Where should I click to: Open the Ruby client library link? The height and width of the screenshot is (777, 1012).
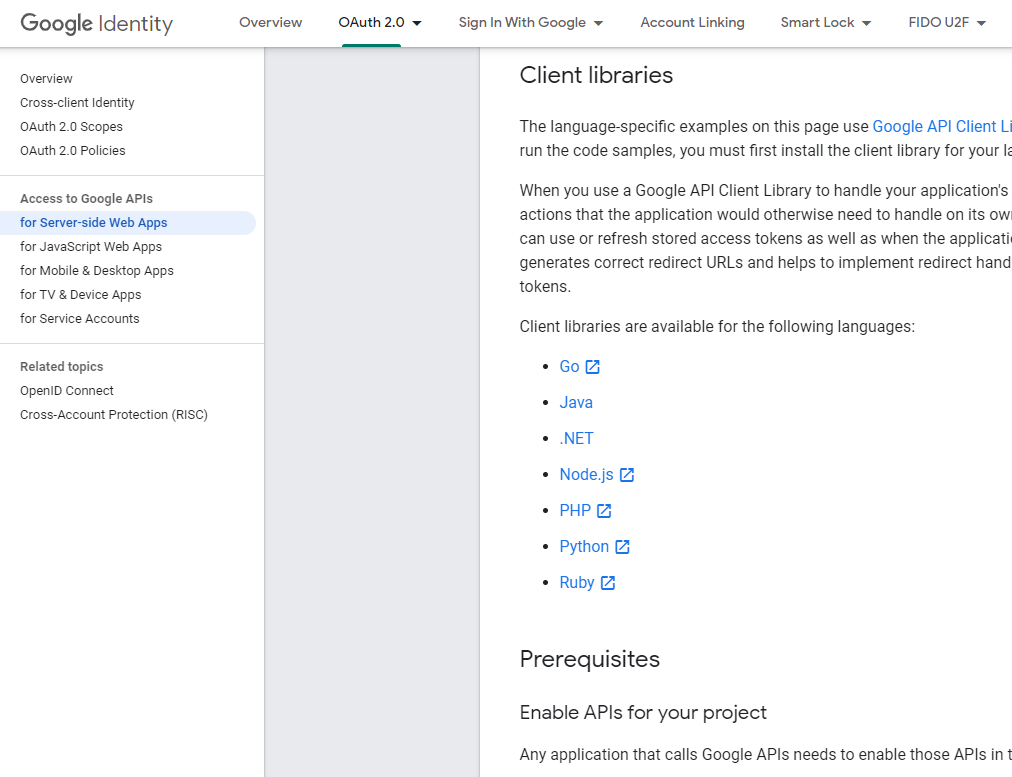(577, 583)
